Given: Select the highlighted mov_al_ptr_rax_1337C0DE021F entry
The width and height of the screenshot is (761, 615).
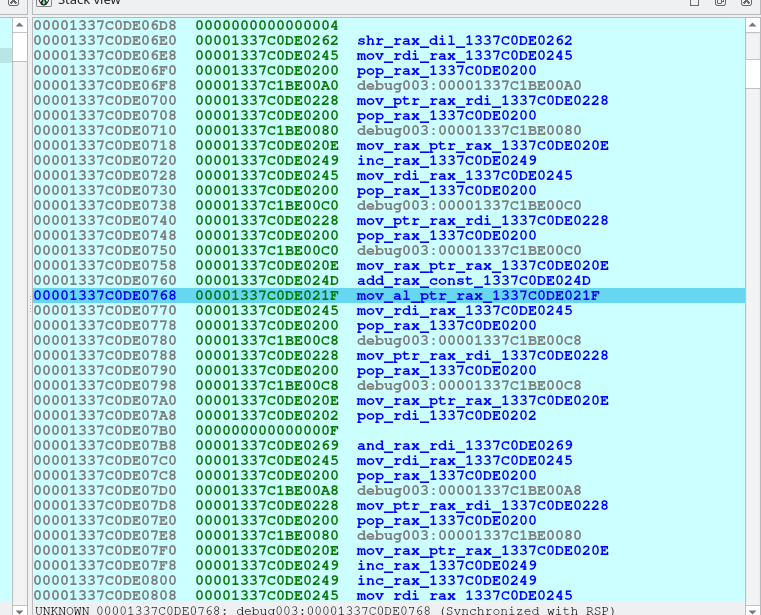Looking at the screenshot, I should point(478,295).
